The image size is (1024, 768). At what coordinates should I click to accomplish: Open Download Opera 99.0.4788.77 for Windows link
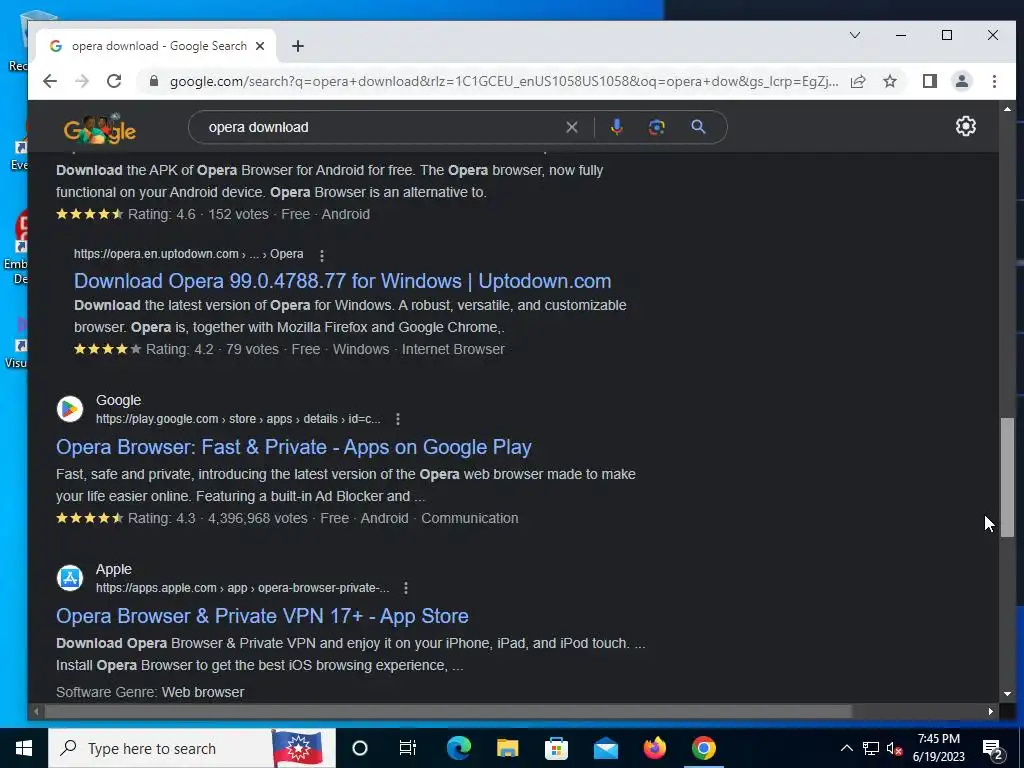pos(342,281)
